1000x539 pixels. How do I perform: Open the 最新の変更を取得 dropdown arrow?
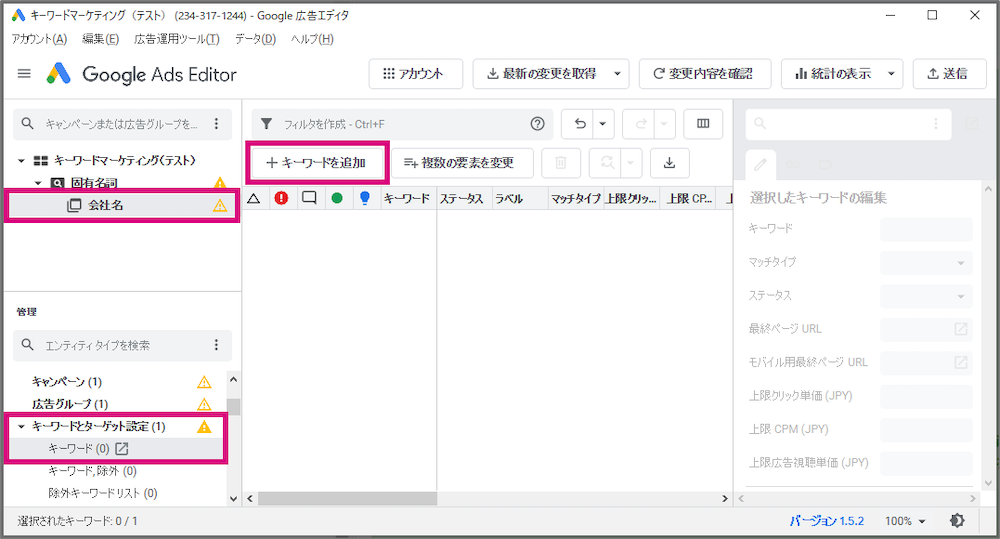617,74
